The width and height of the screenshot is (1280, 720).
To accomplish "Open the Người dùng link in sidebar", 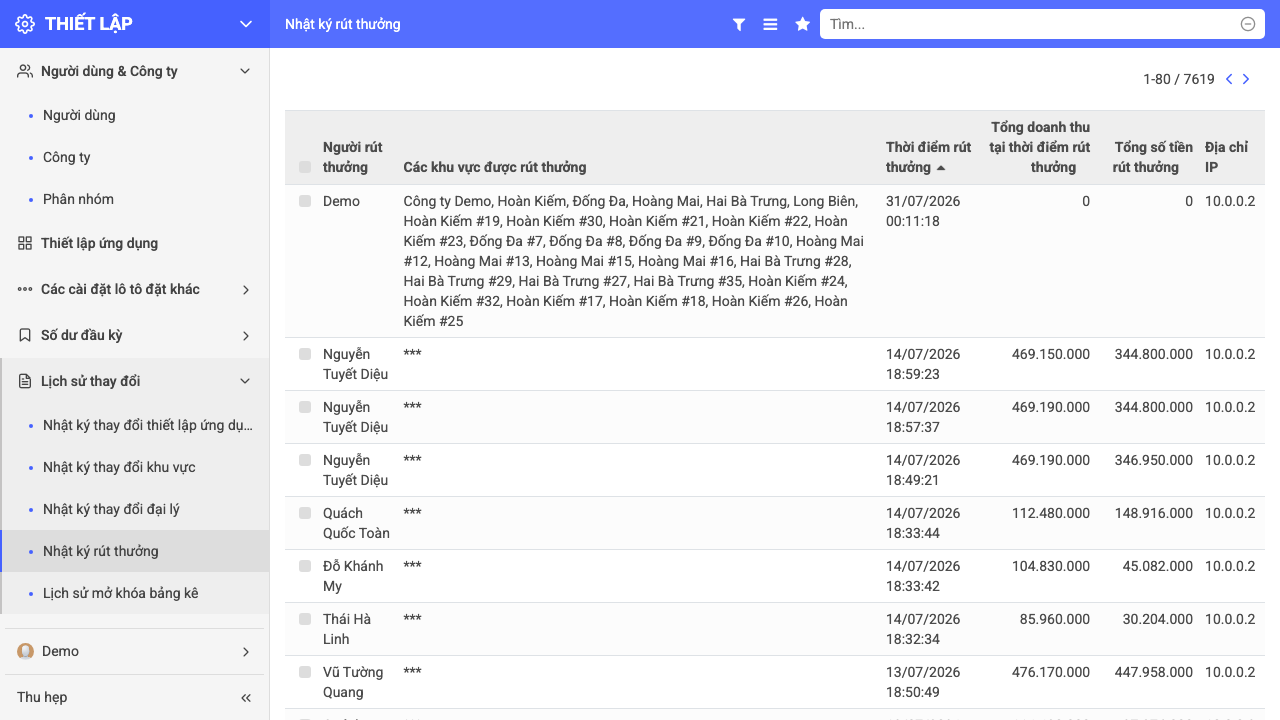I will (79, 115).
